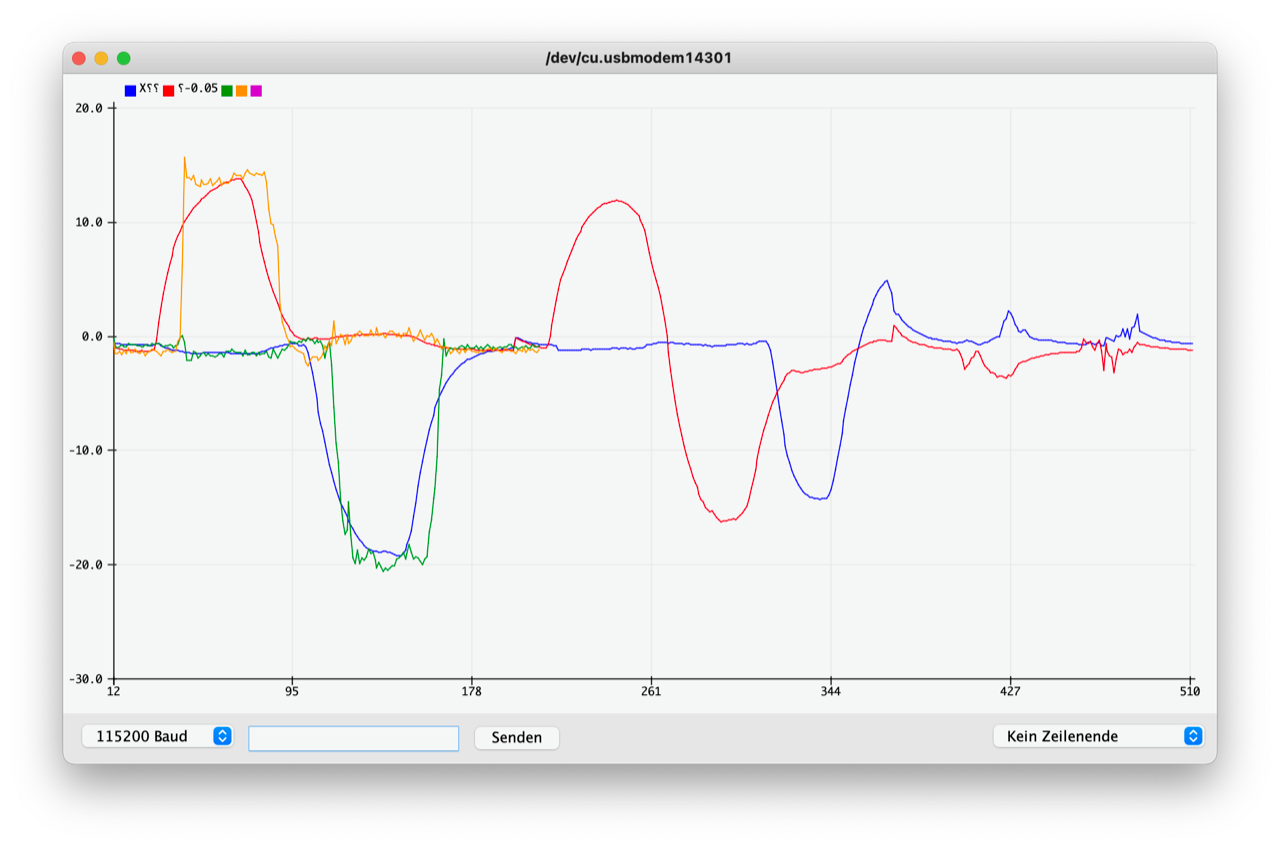Screen dimensions: 1280x847
Task: Click the 20.0 y-axis label
Action: click(x=90, y=108)
